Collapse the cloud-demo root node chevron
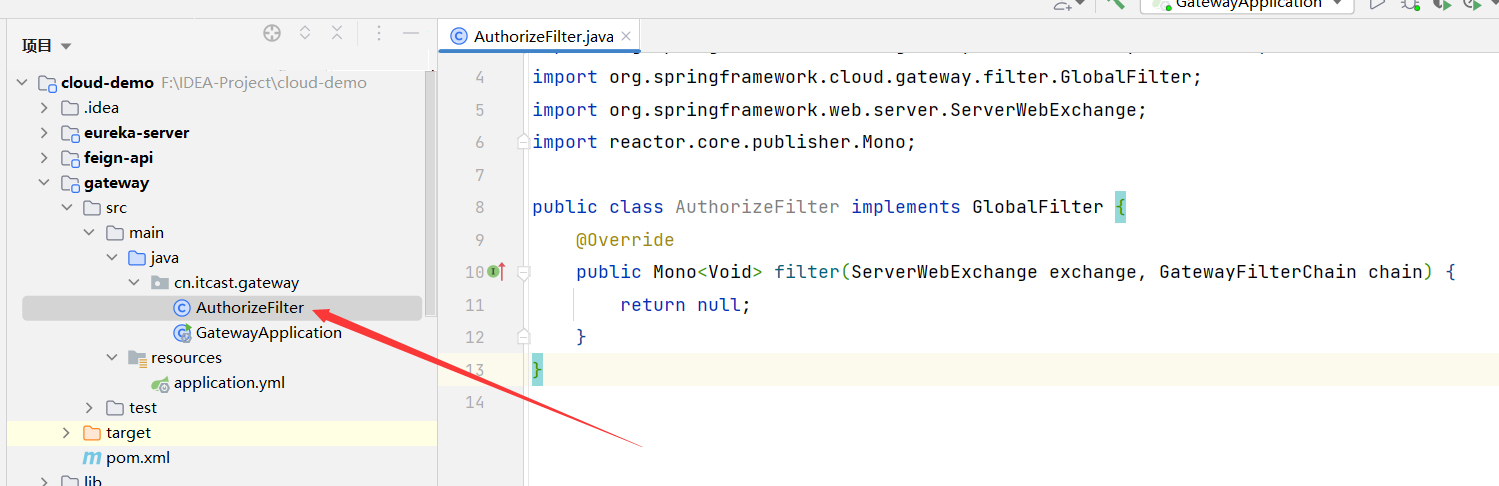This screenshot has width=1499, height=486. tap(22, 83)
